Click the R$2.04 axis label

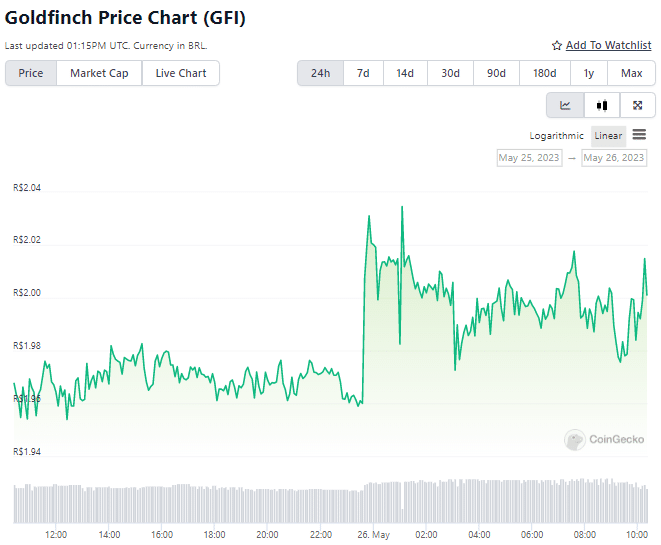pos(27,188)
